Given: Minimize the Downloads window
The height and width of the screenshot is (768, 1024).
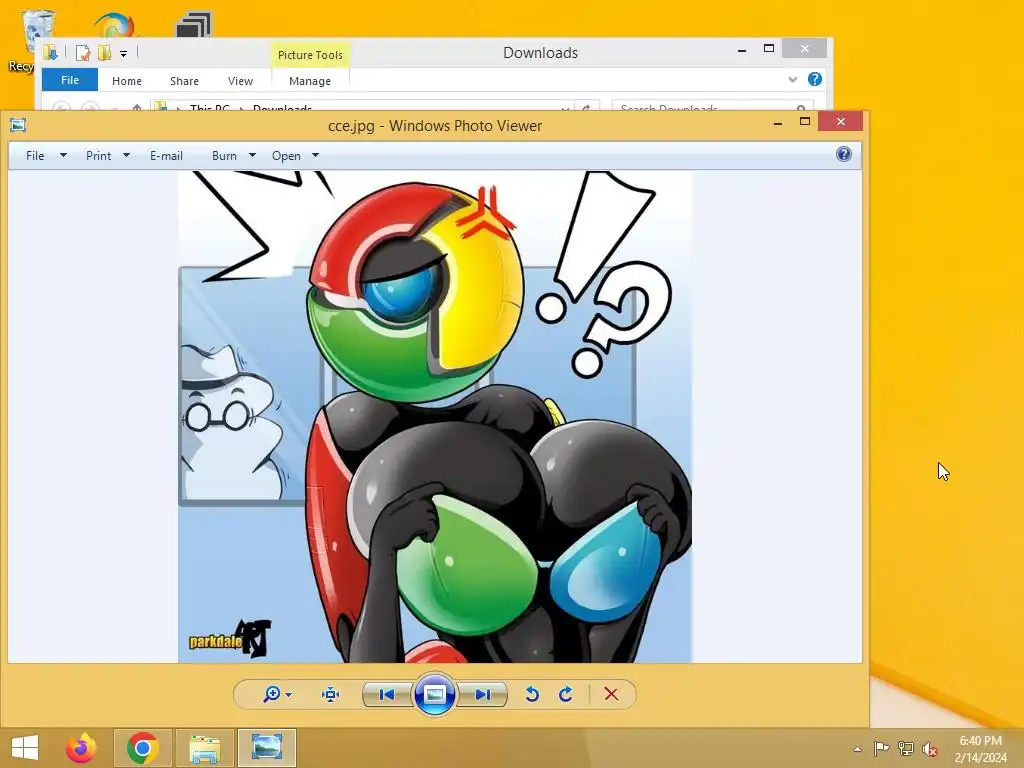Looking at the screenshot, I should click(742, 50).
